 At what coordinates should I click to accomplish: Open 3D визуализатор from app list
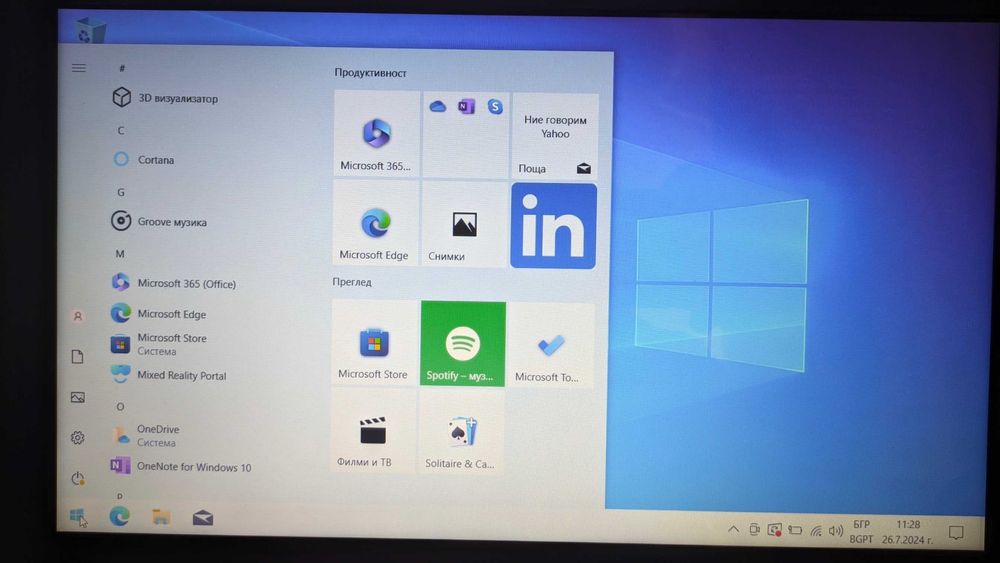[165, 98]
